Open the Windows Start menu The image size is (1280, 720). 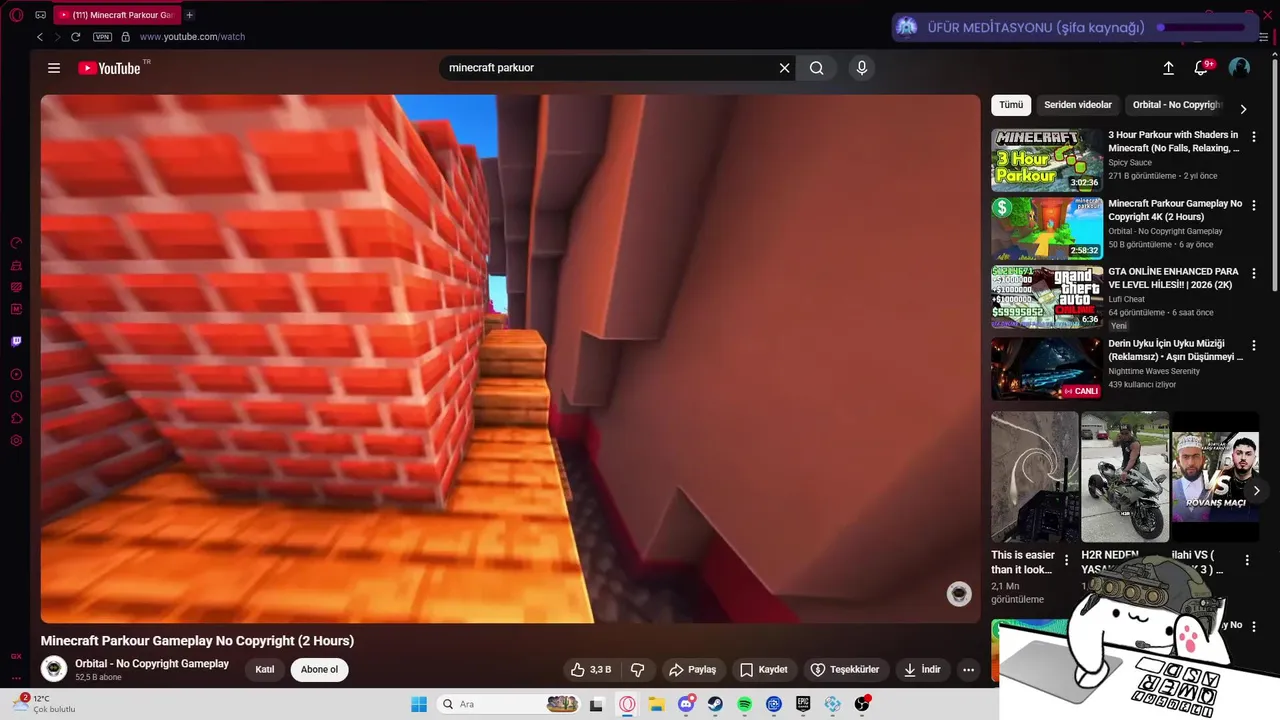(x=419, y=704)
